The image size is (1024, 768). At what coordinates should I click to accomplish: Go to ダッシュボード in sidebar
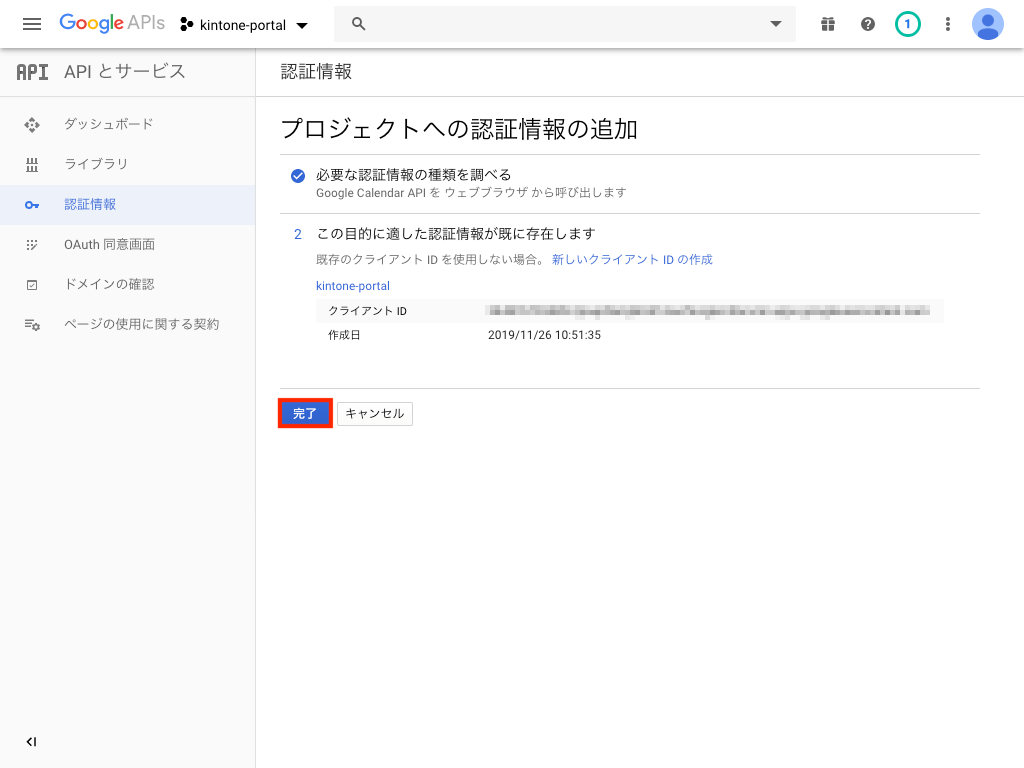tap(108, 124)
